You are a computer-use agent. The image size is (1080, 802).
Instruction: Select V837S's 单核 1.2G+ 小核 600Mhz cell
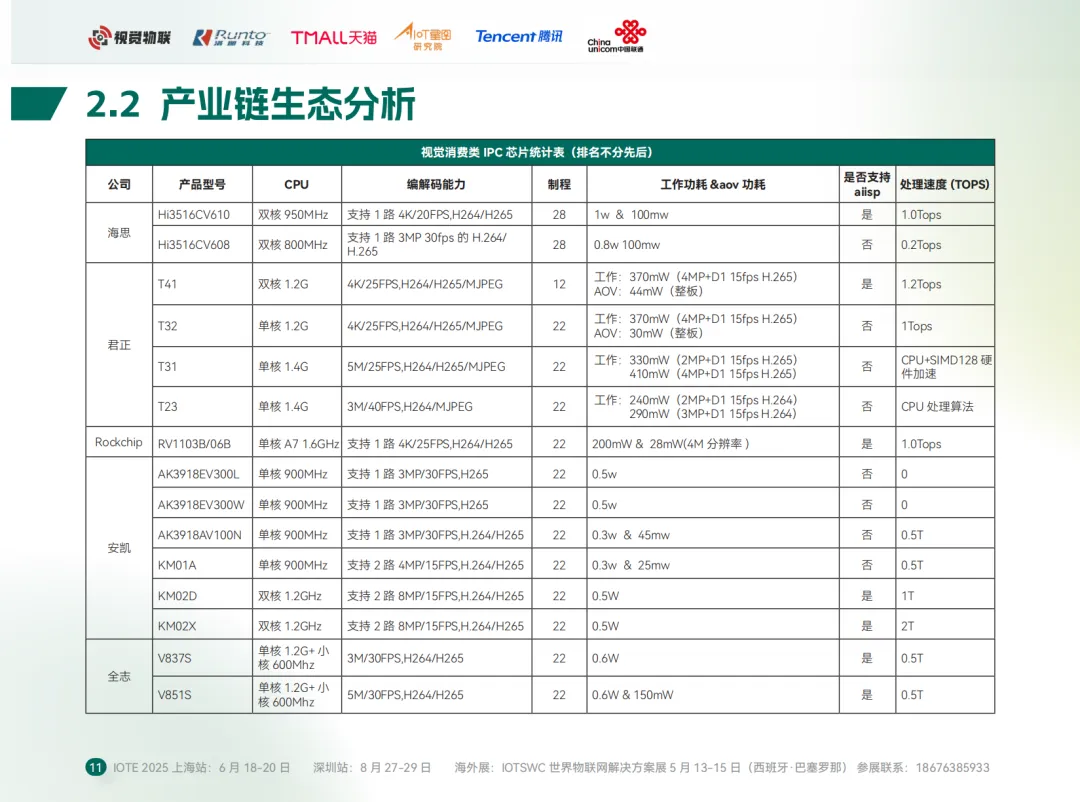tap(296, 658)
